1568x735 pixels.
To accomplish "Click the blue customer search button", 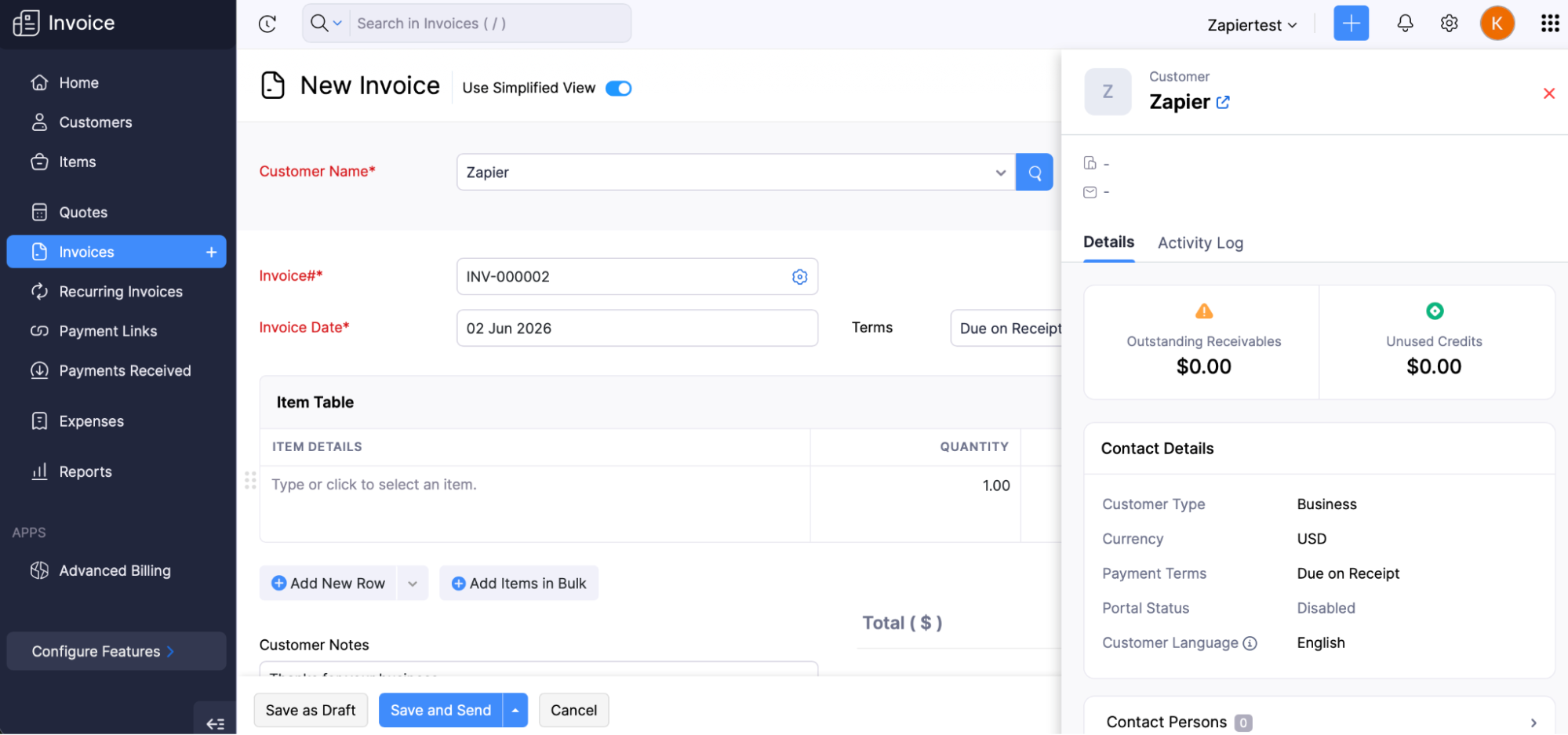I will coord(1034,172).
